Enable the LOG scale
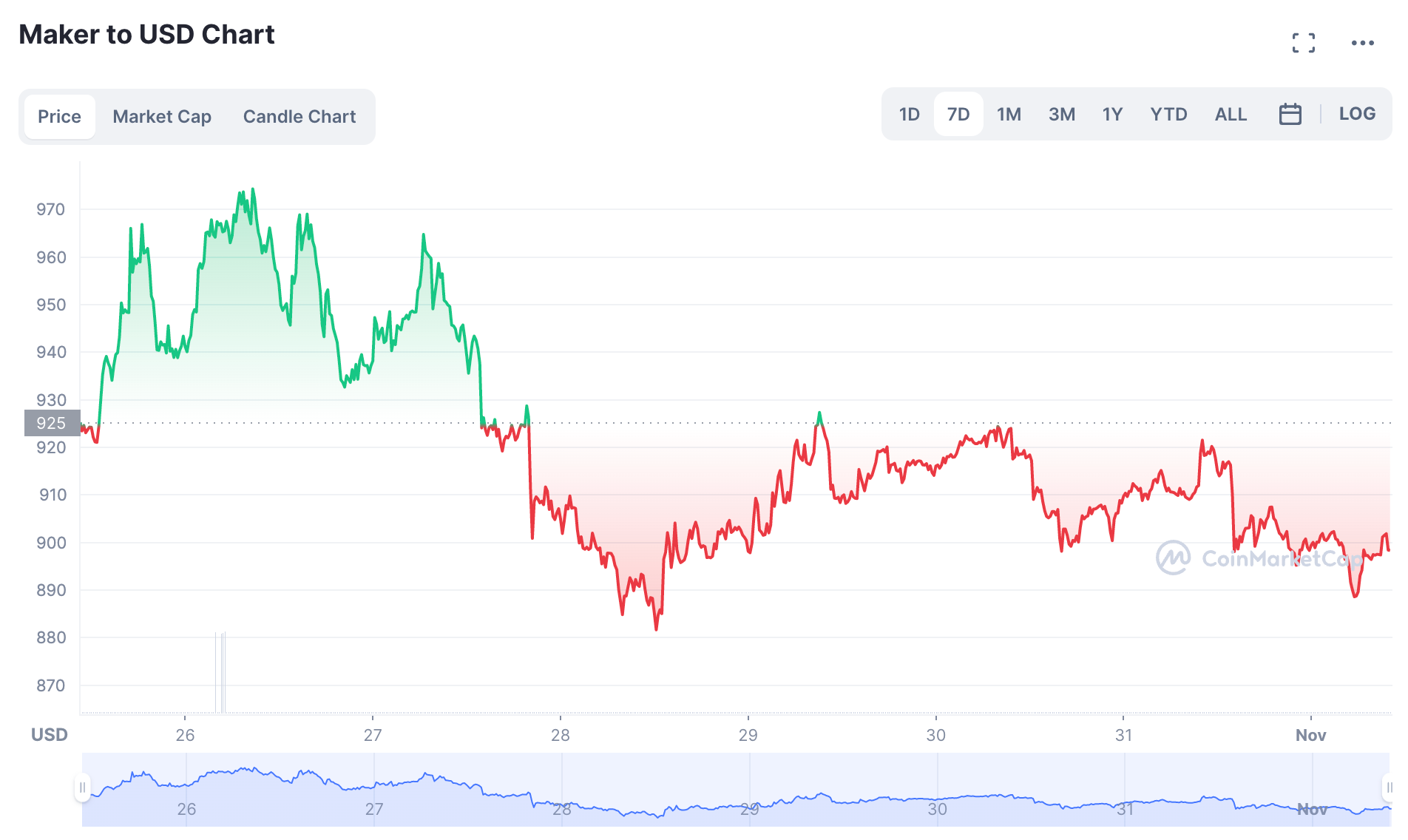Viewport: 1408px width, 840px height. 1357,113
